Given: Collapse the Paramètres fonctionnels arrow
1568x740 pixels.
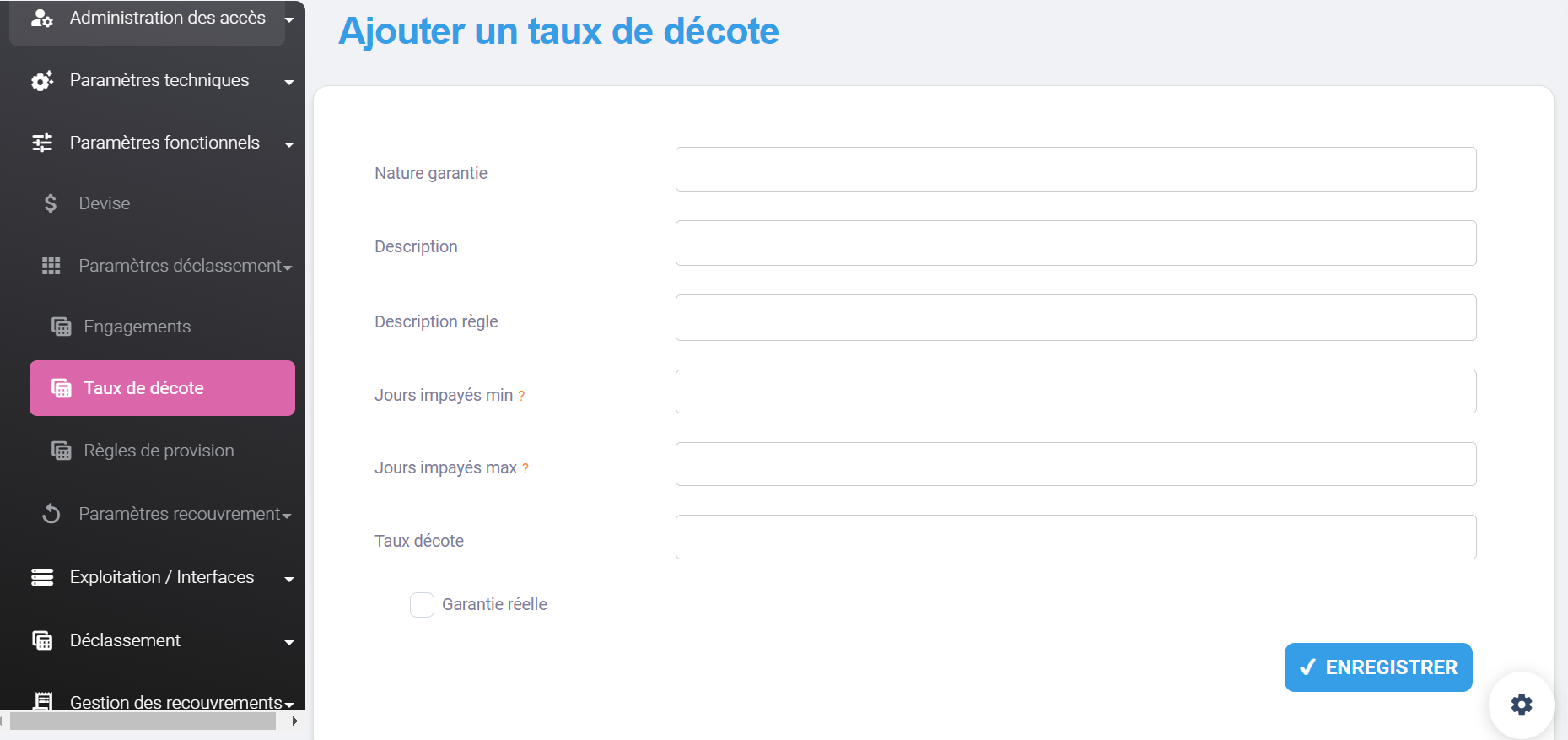Looking at the screenshot, I should [289, 144].
